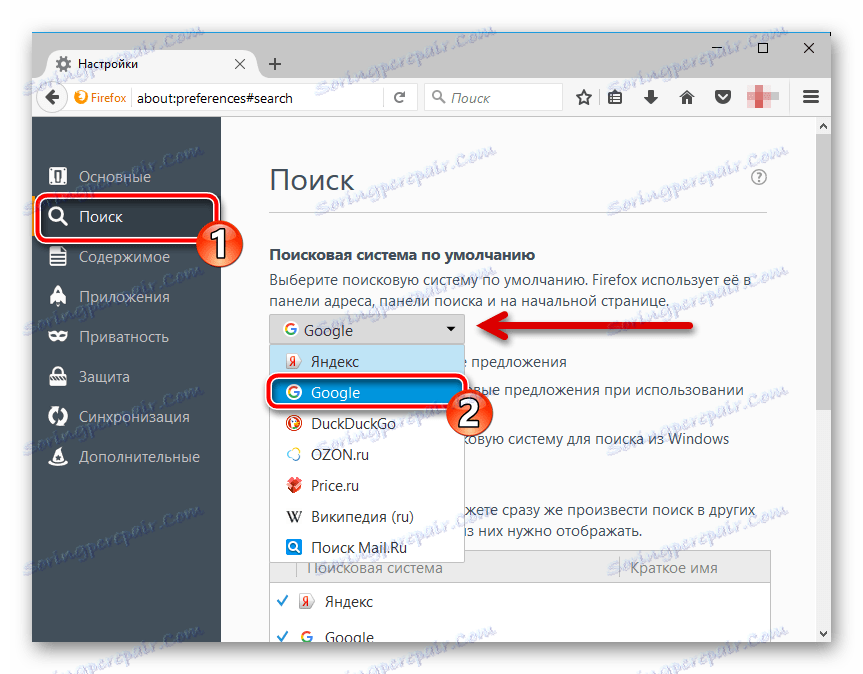Select Поиск Mail.Ru from the dropdown list

point(367,547)
